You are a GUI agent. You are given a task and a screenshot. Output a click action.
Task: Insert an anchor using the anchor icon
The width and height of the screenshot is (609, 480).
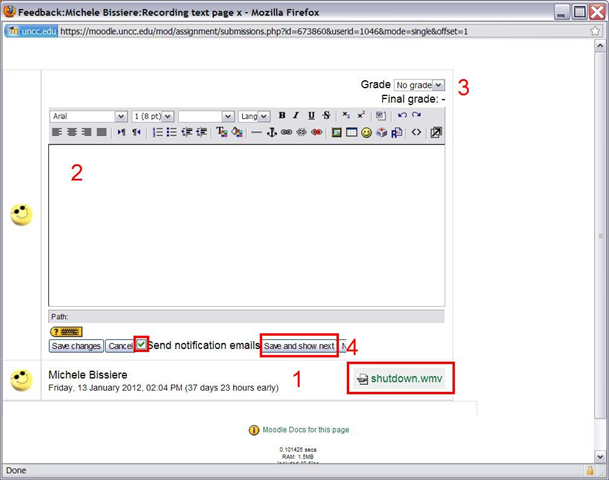(271, 132)
